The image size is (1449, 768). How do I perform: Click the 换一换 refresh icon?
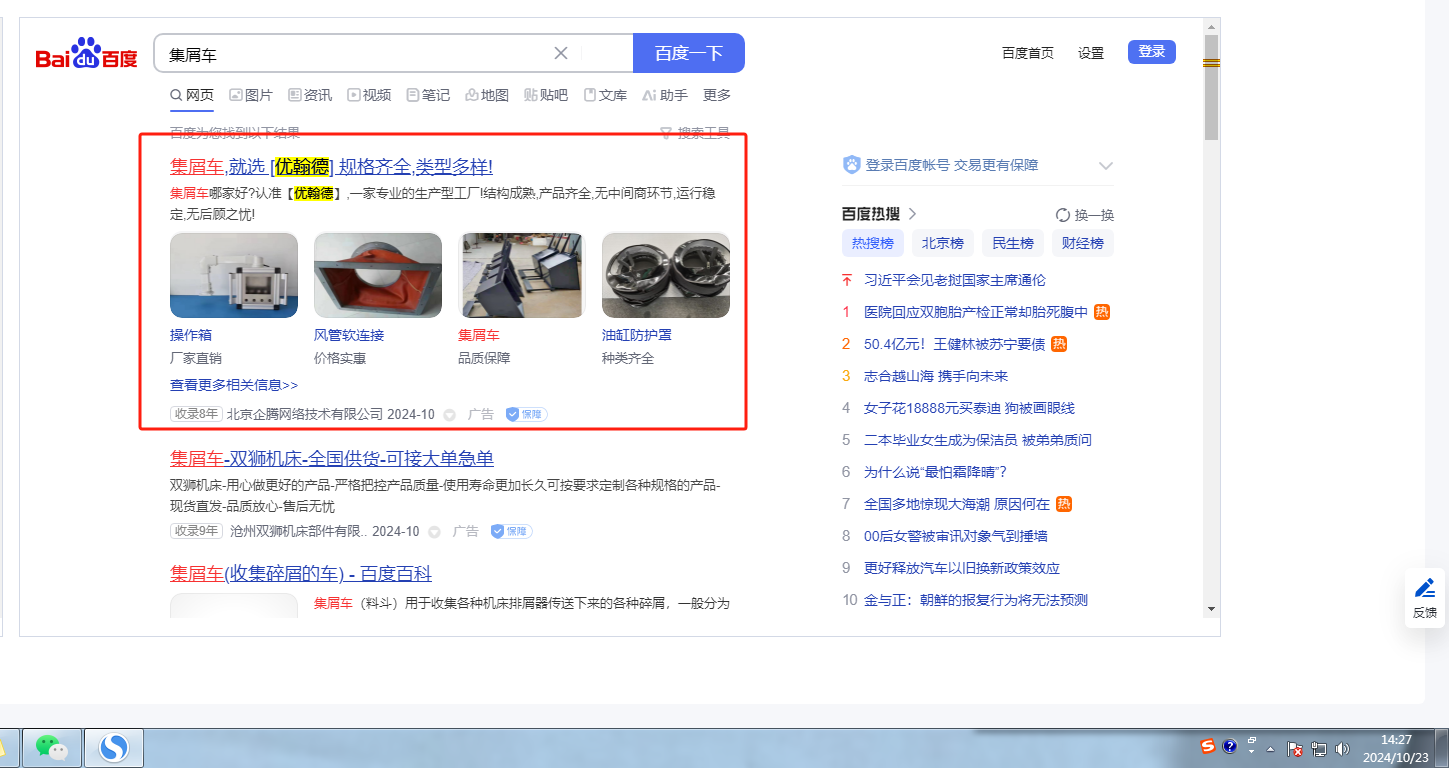pos(1063,215)
